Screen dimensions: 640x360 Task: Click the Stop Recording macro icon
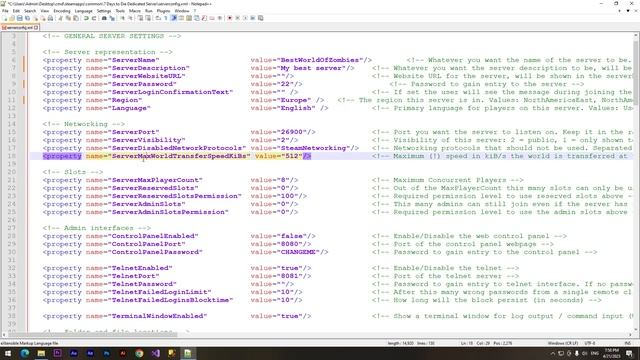coord(238,18)
